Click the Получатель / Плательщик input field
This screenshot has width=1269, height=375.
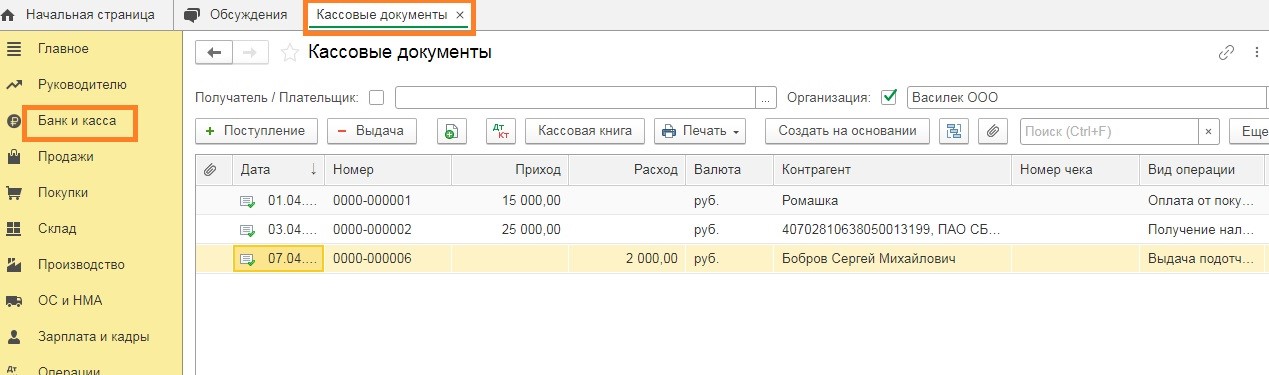[576, 97]
